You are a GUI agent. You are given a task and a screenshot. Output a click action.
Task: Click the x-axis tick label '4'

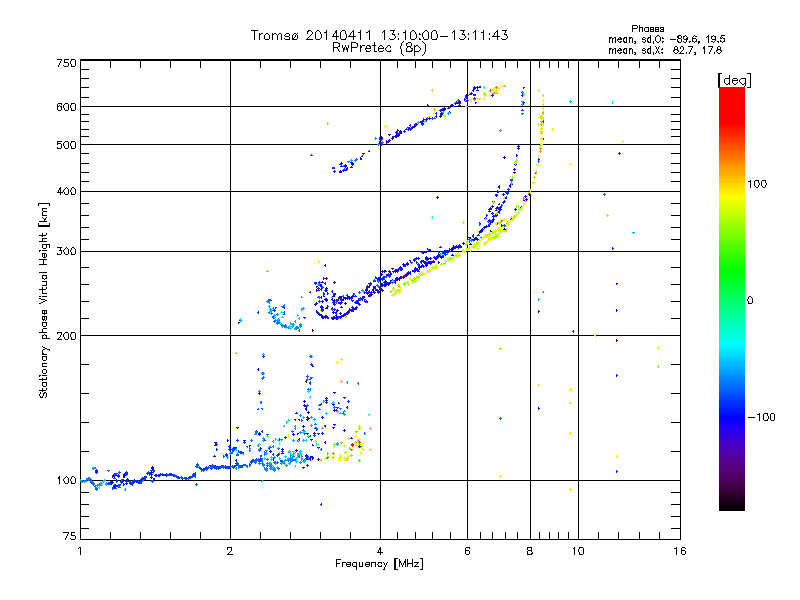(x=380, y=551)
